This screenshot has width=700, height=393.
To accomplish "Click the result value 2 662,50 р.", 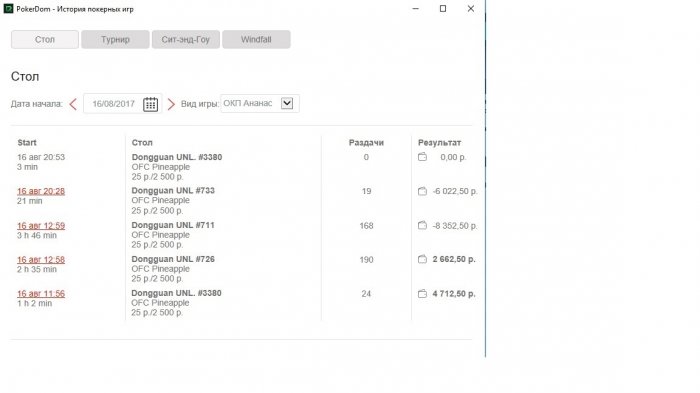I will 454,259.
